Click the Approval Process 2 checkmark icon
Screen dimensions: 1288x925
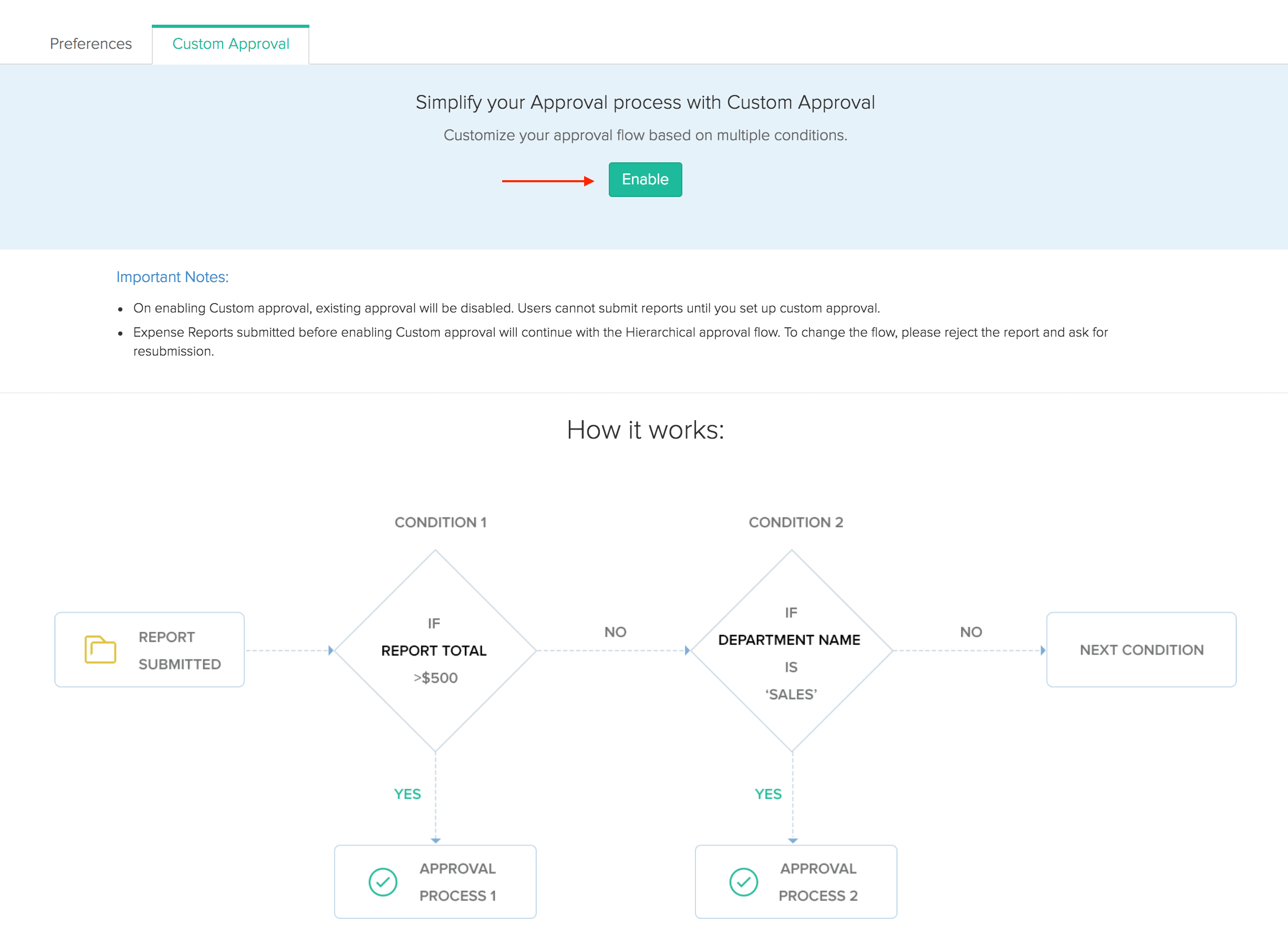tap(743, 882)
